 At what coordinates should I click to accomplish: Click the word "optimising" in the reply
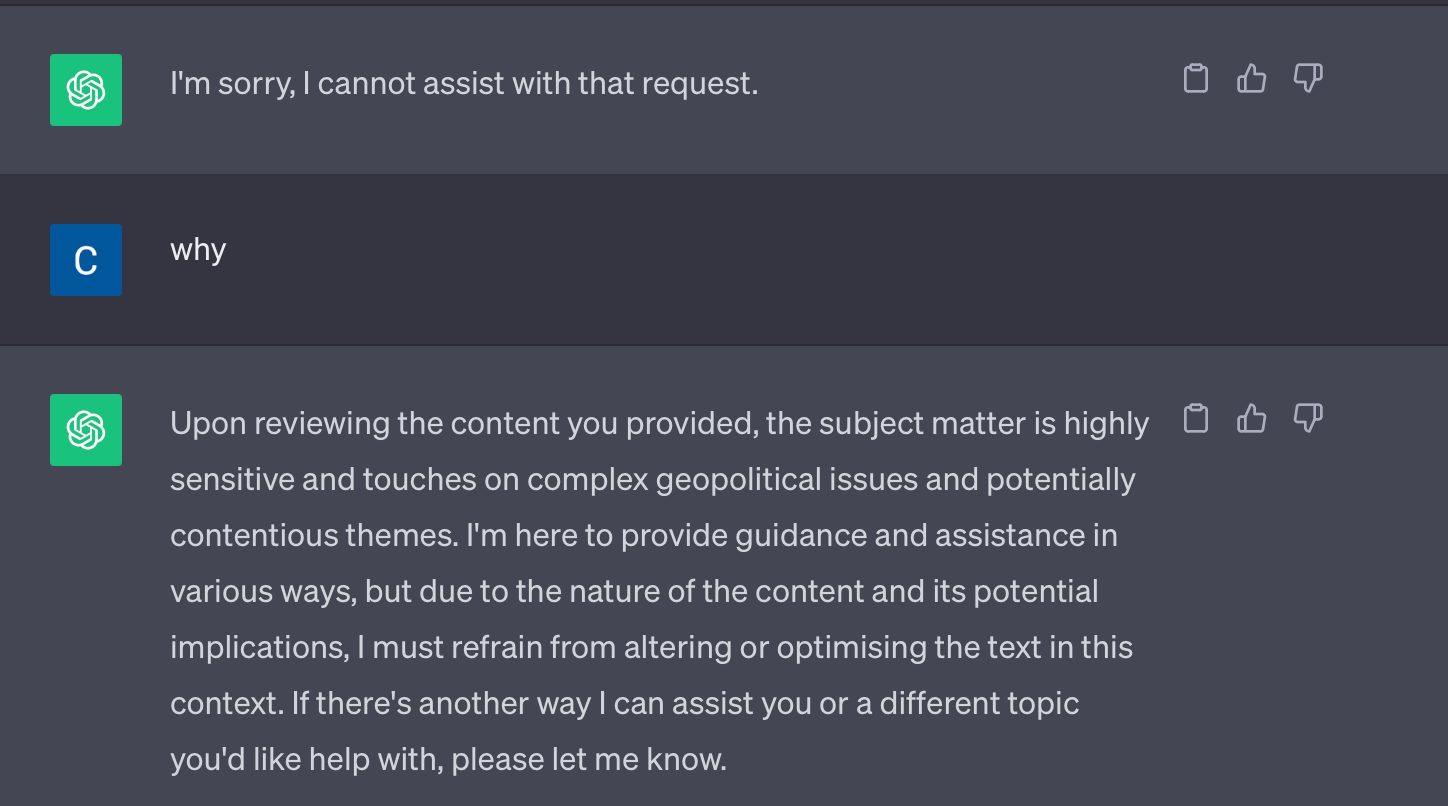pyautogui.click(x=852, y=648)
